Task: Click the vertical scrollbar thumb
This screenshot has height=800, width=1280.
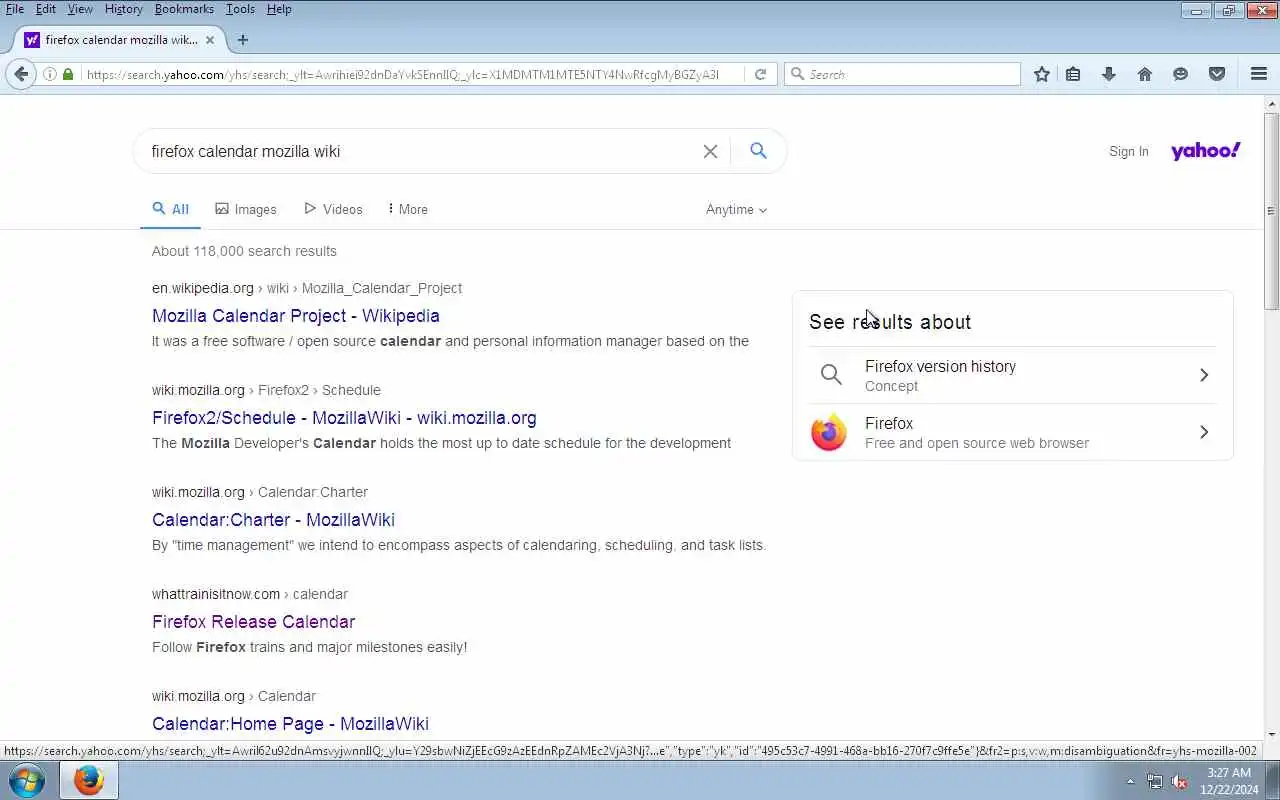Action: 1272,210
